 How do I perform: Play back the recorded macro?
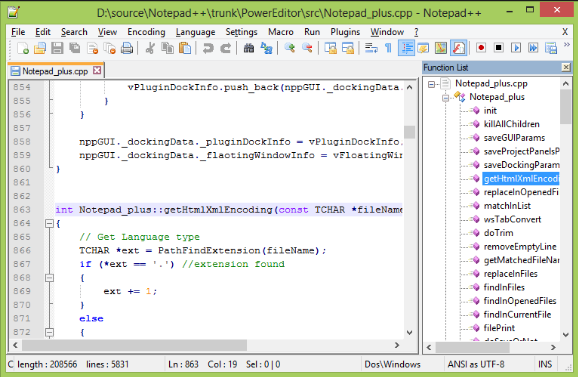(516, 48)
